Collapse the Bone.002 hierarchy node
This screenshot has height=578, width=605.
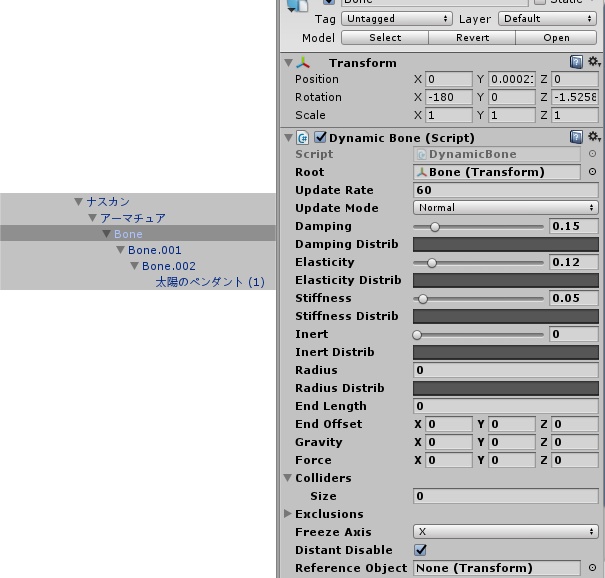coord(134,266)
